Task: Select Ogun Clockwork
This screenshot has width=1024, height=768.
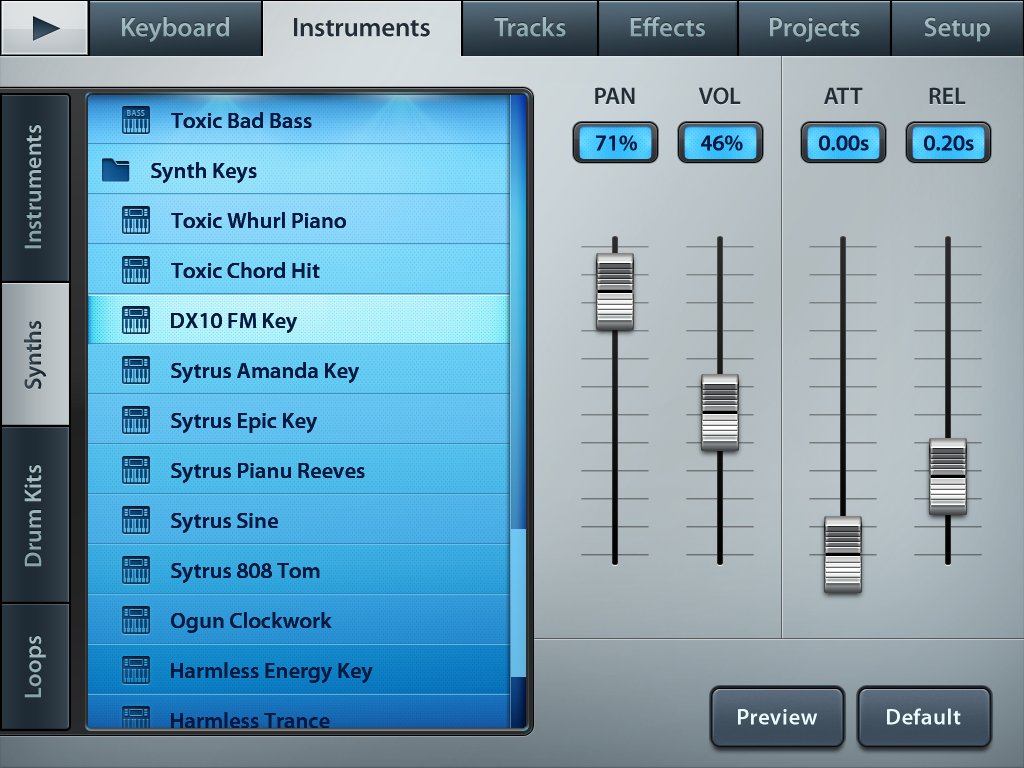Action: [x=298, y=620]
